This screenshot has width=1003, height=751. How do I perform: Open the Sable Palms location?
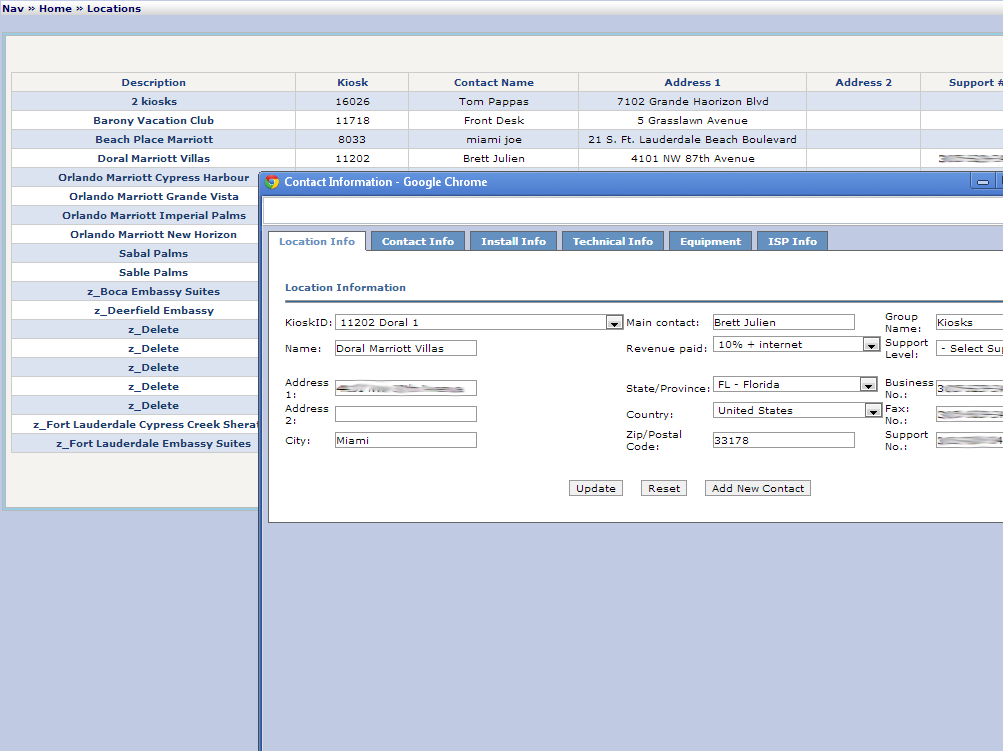tap(154, 273)
